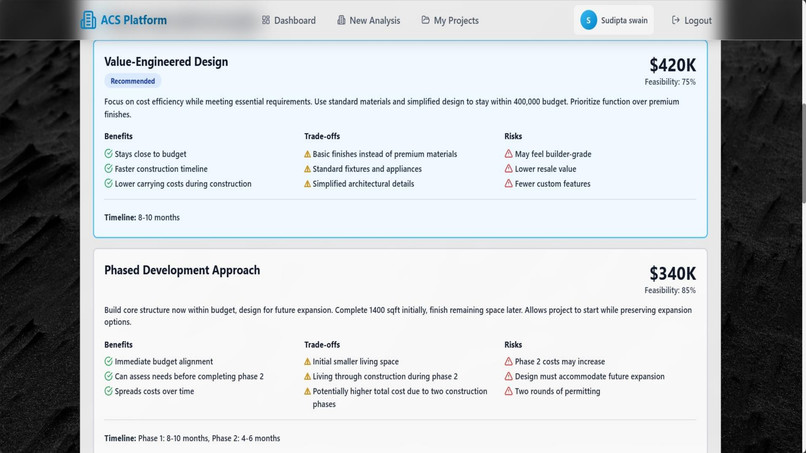Open the ACS Platform home link
The image size is (806, 453).
point(124,20)
